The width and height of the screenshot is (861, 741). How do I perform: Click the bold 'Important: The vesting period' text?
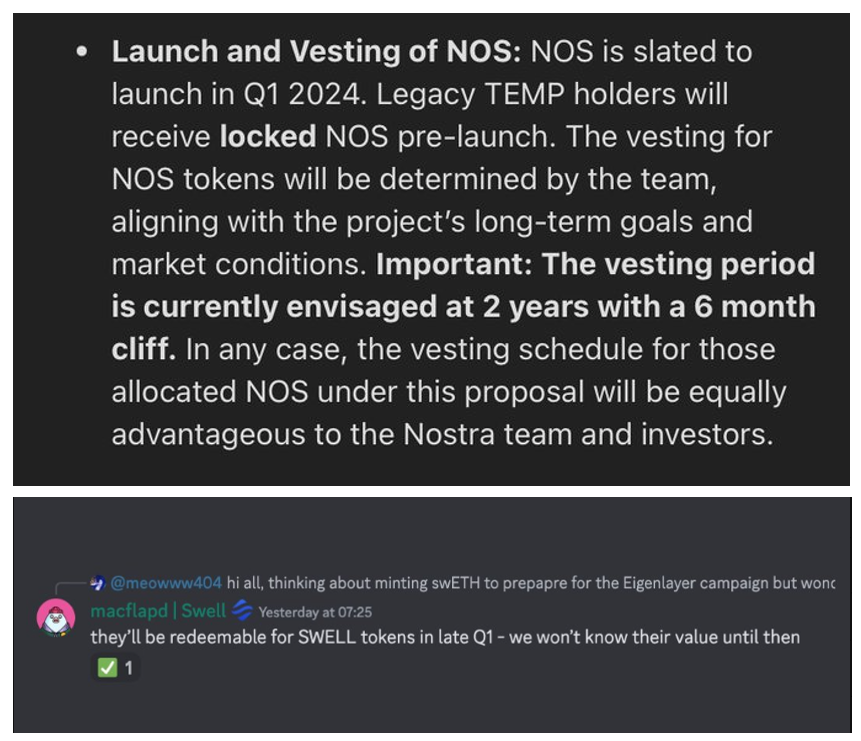tap(596, 264)
